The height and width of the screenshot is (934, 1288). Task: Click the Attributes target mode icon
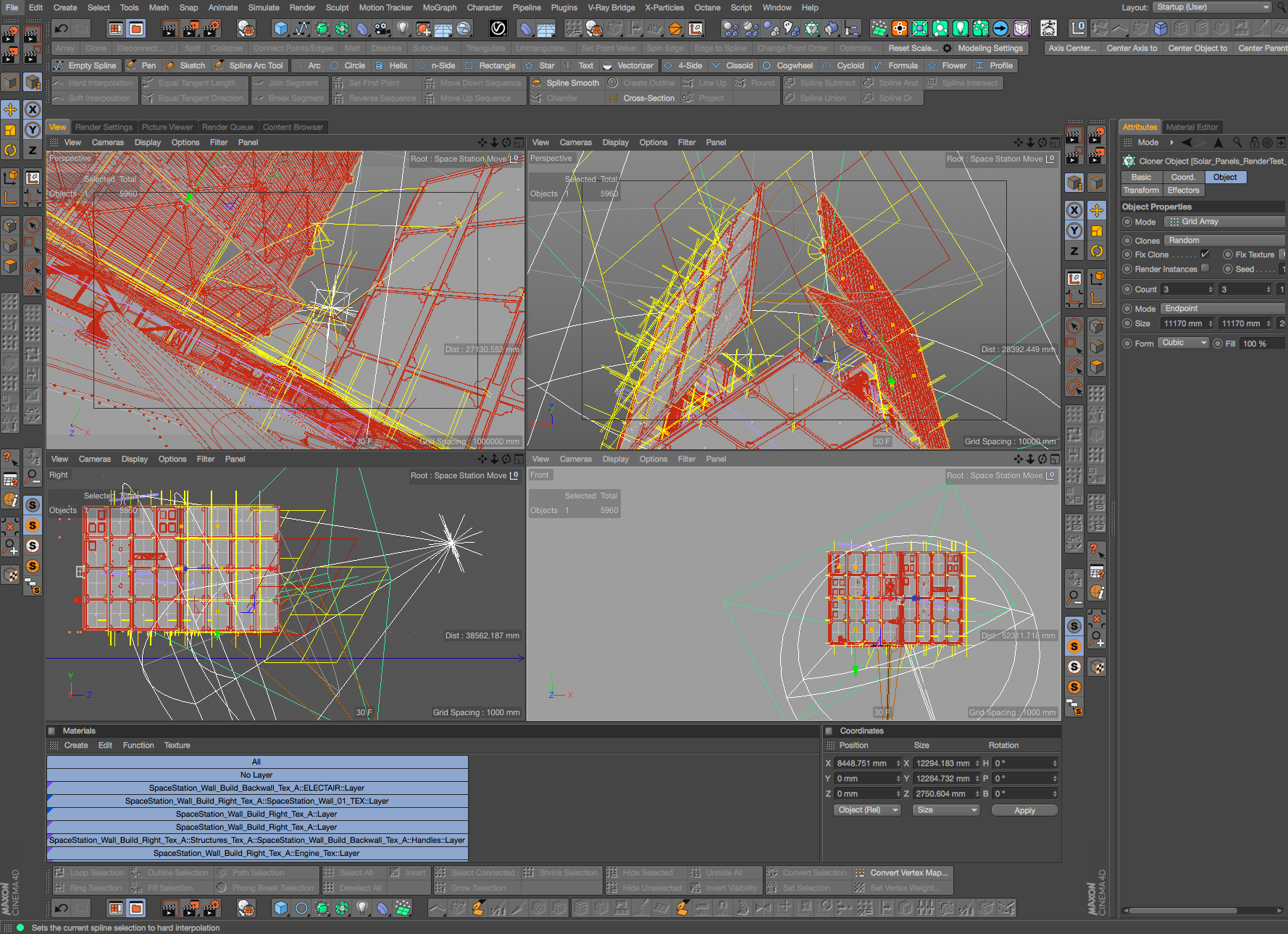click(x=1268, y=143)
